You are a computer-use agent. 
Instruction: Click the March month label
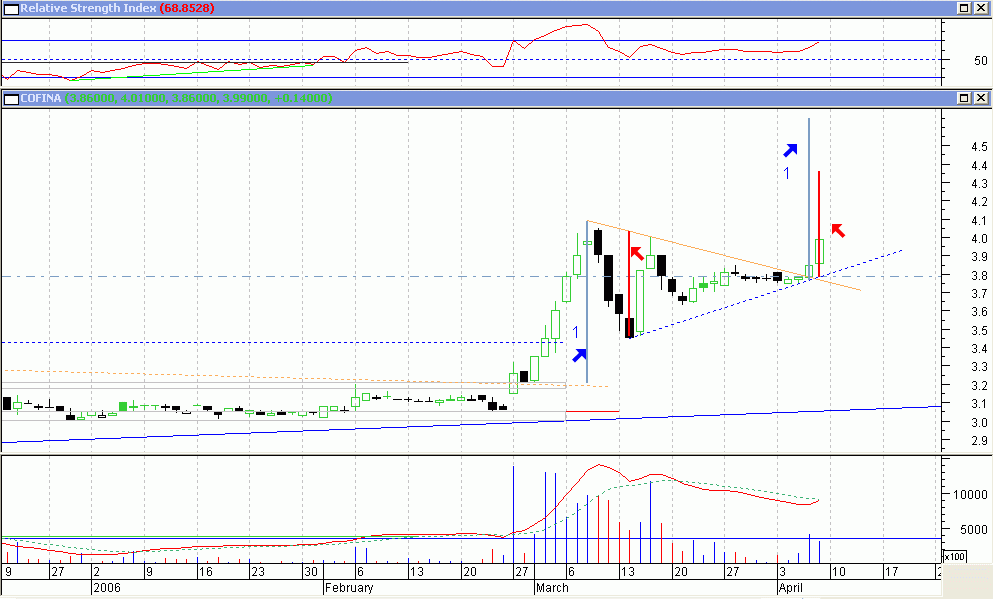click(552, 588)
